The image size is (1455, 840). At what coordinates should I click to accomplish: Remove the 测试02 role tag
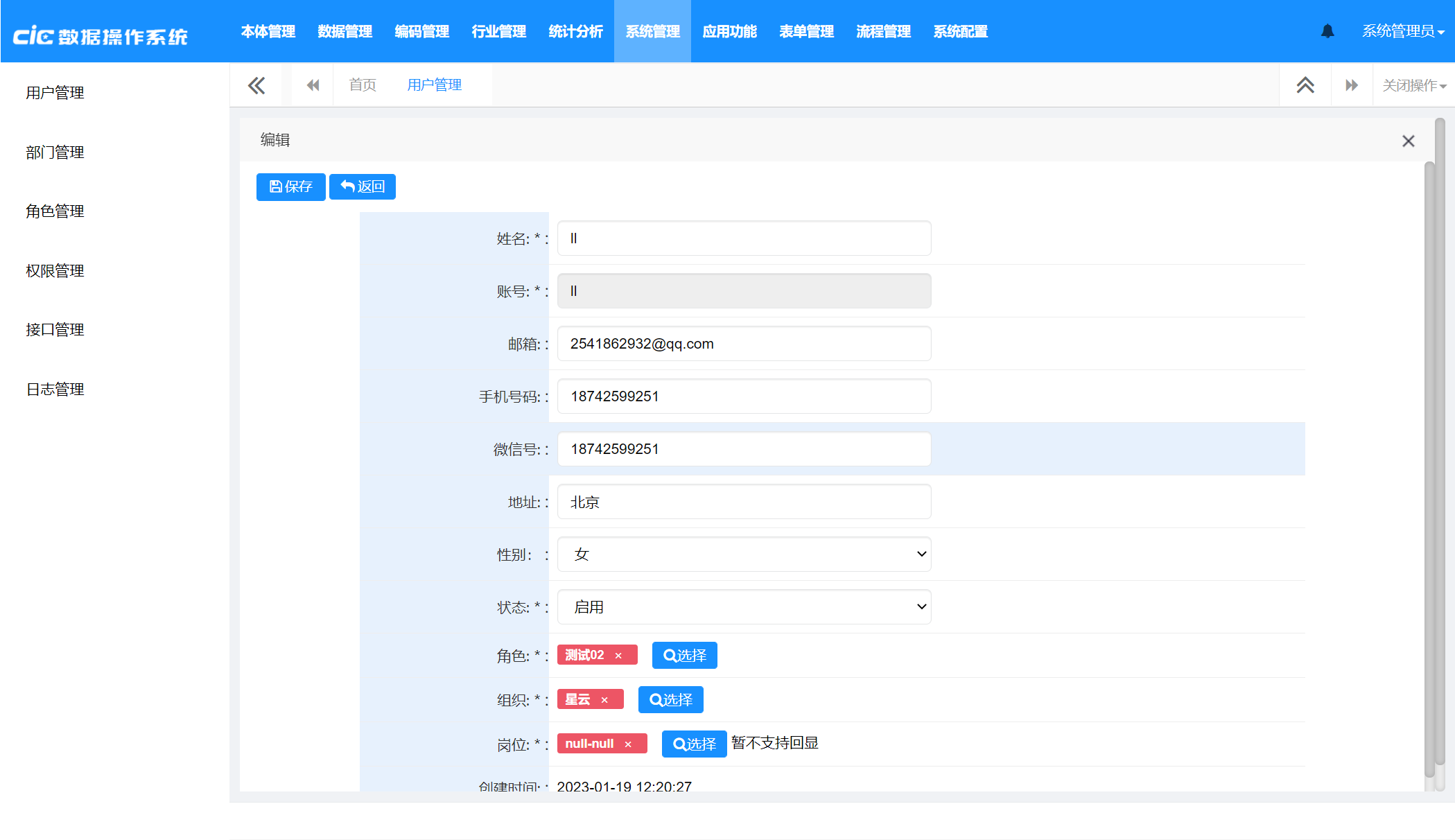click(618, 656)
